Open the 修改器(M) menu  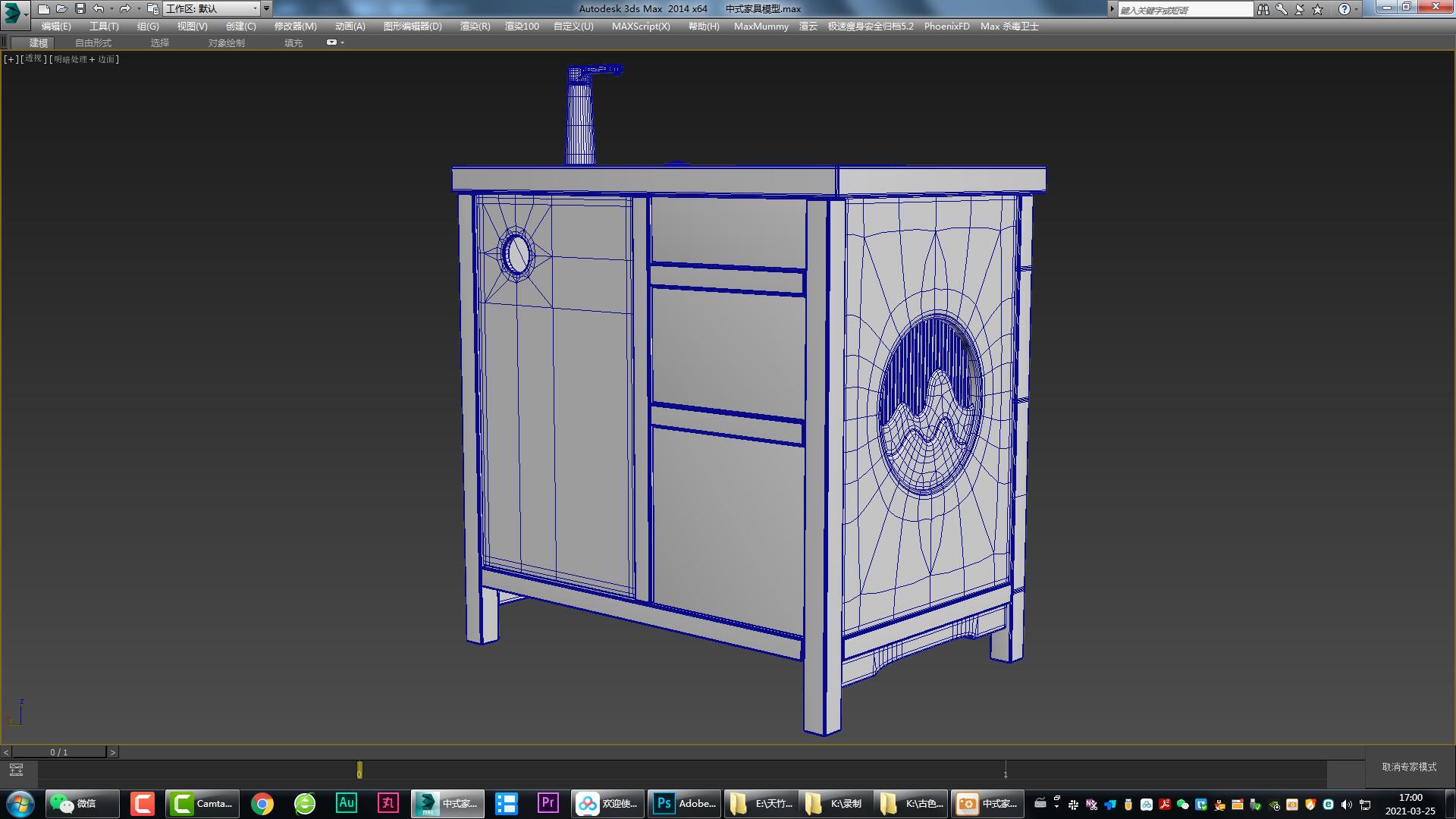tap(295, 26)
